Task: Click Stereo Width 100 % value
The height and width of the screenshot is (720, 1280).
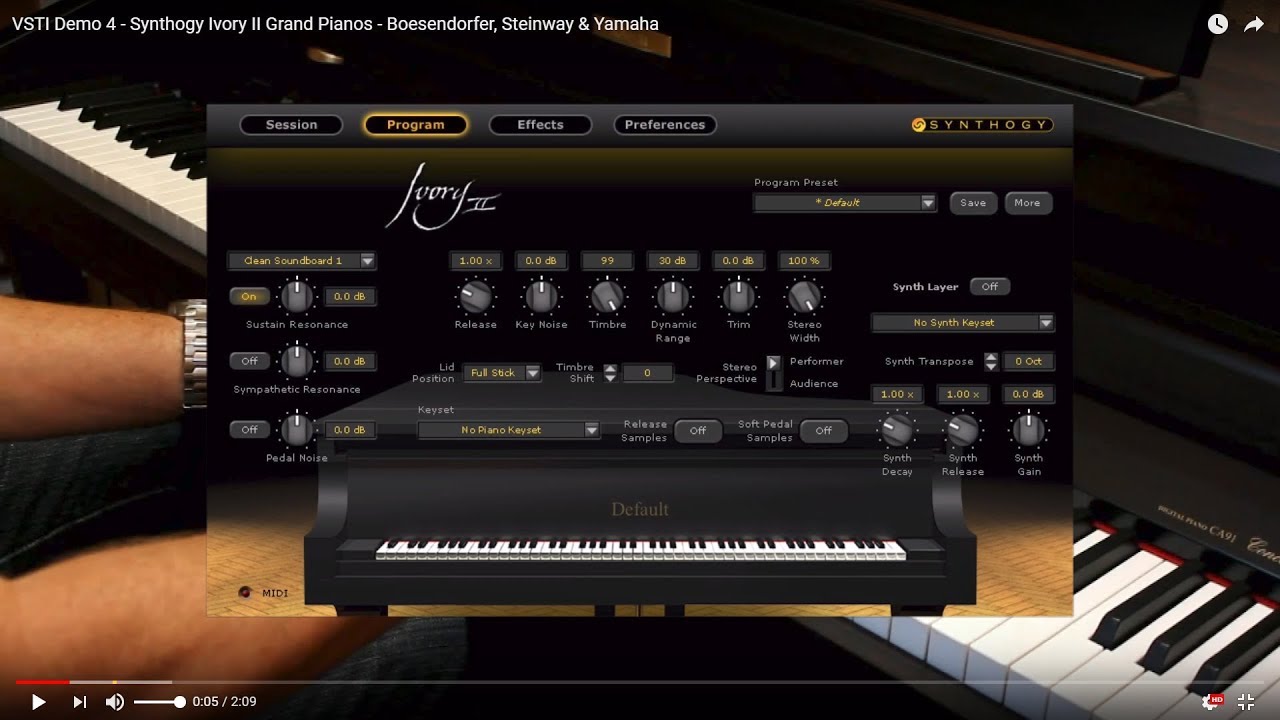Action: click(x=804, y=261)
